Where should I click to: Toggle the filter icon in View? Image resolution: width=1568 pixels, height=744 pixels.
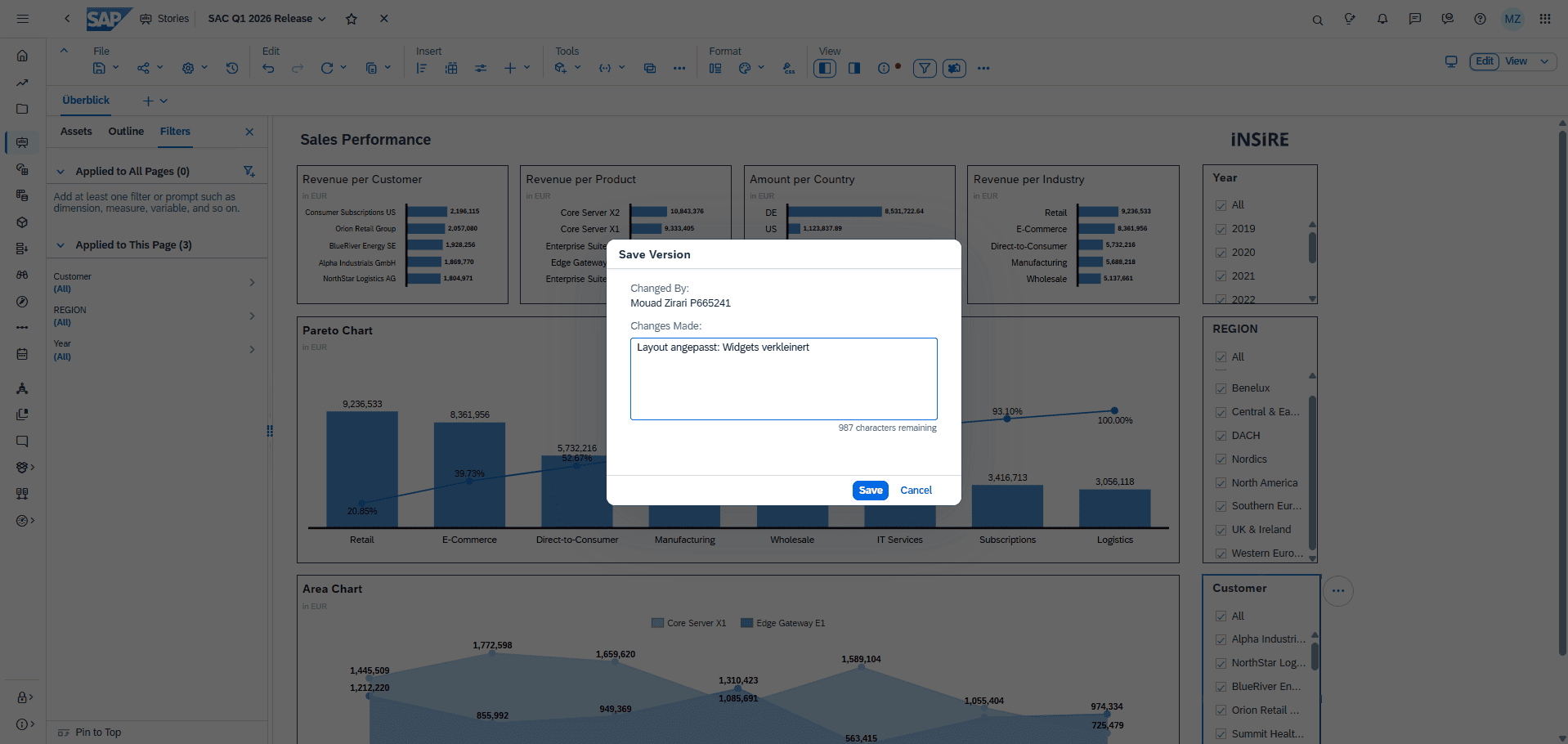tap(925, 69)
